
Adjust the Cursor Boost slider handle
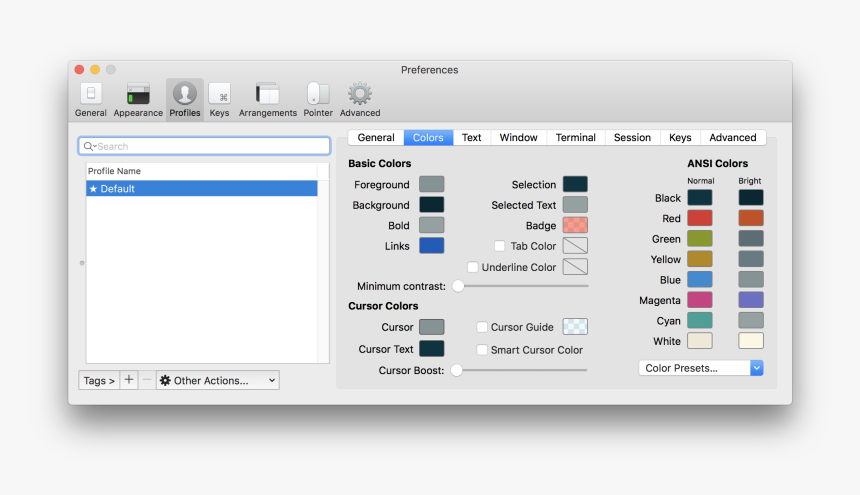click(456, 370)
